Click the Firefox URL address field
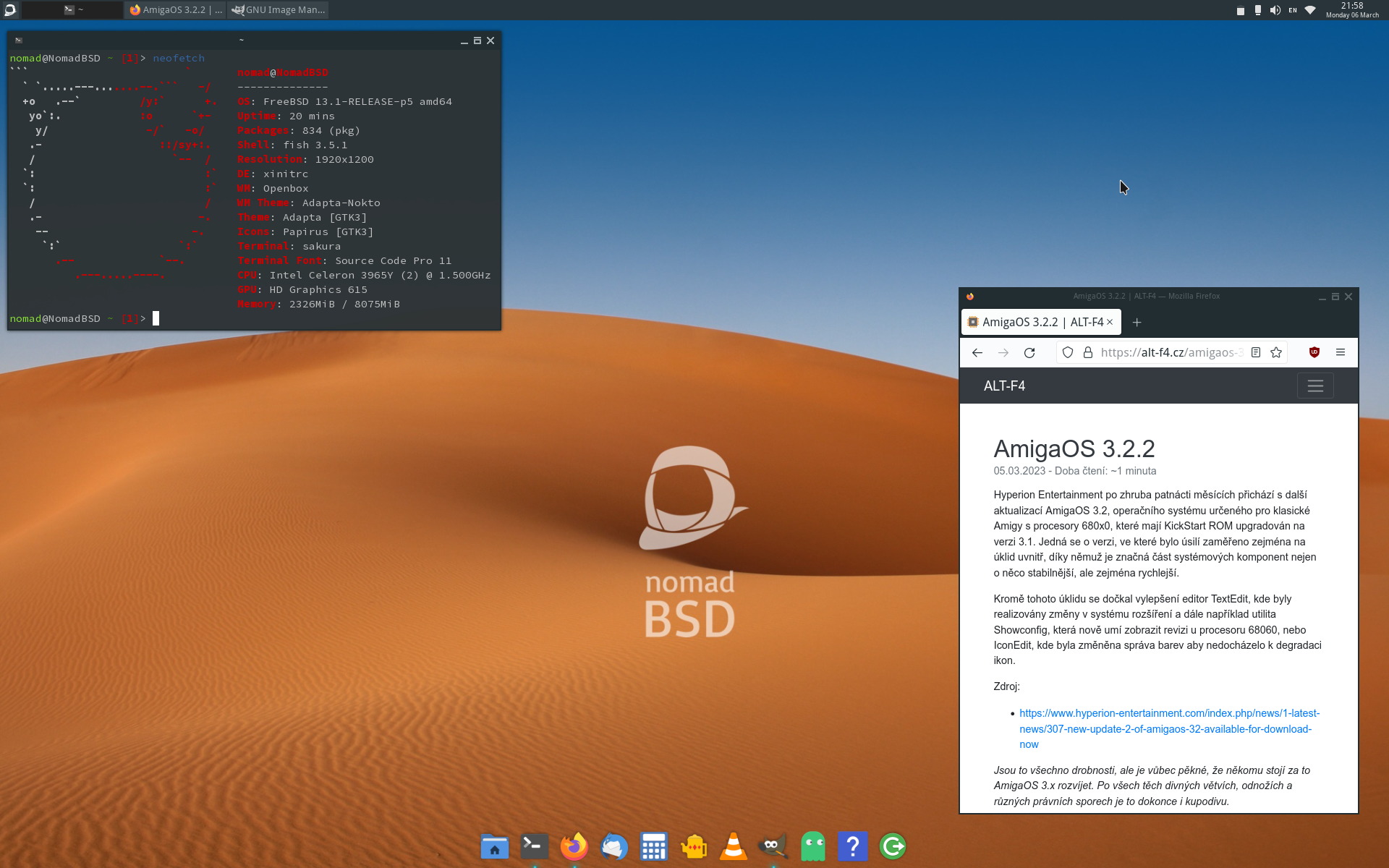 [x=1171, y=352]
